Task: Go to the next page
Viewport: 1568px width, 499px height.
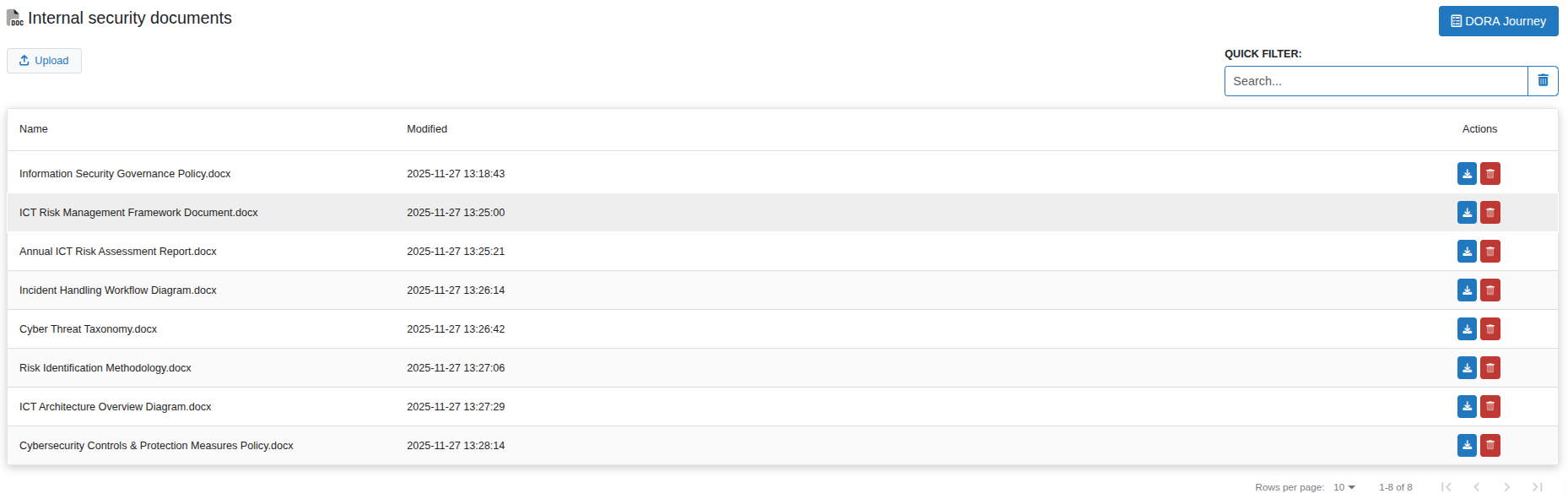Action: click(1507, 487)
